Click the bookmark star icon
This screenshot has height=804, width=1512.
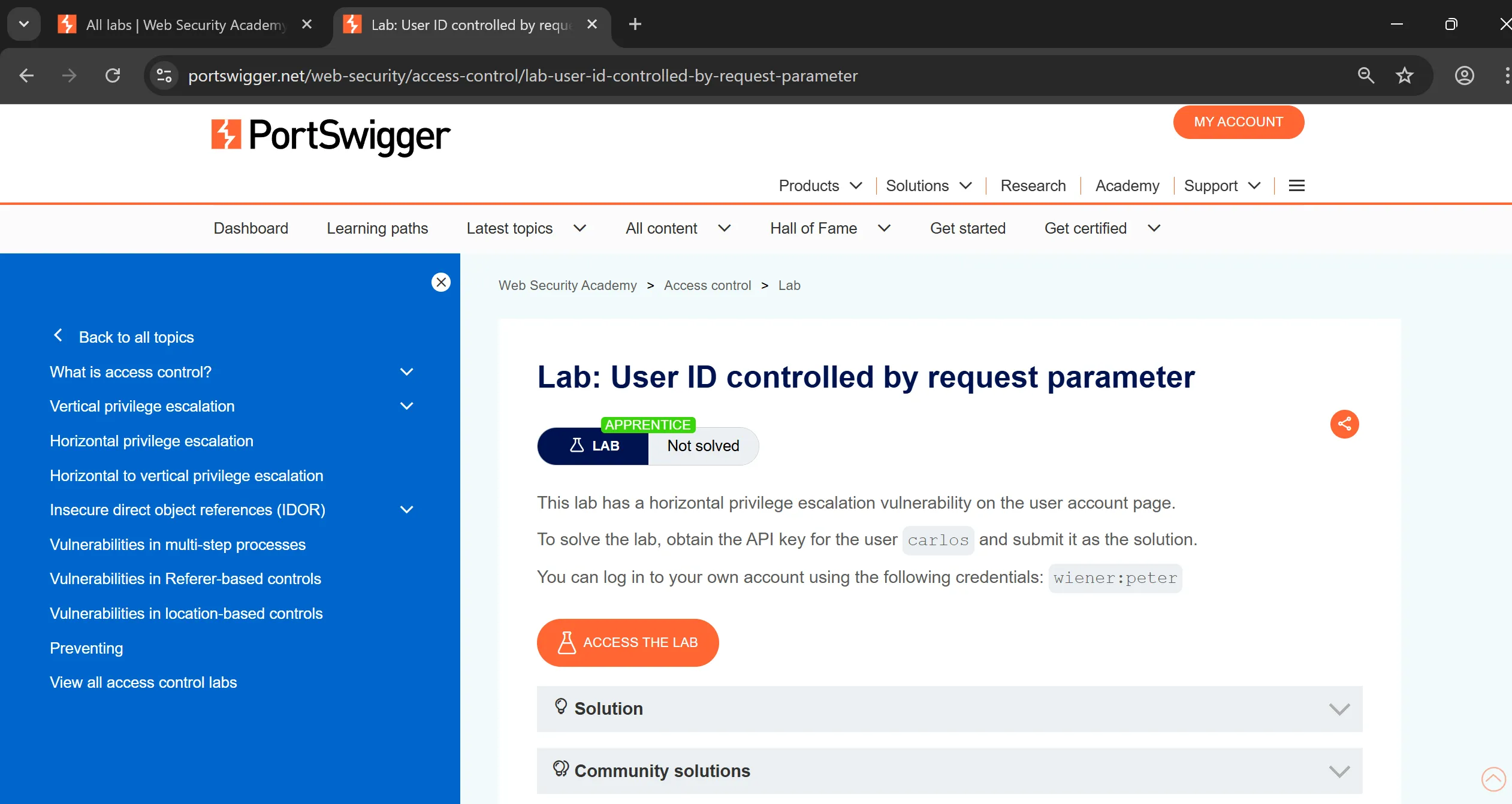click(x=1404, y=75)
